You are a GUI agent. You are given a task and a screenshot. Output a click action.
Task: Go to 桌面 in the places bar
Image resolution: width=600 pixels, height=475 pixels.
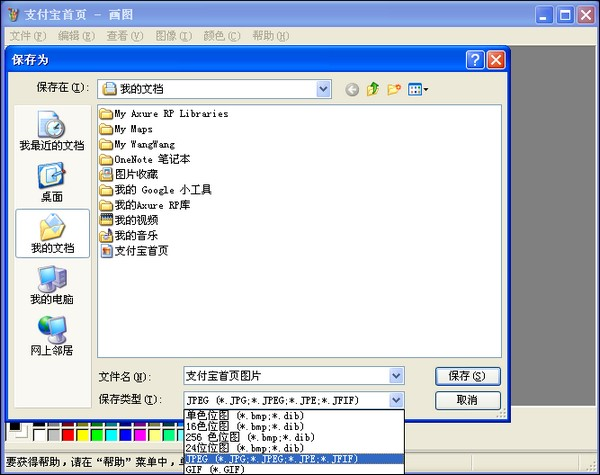(51, 182)
